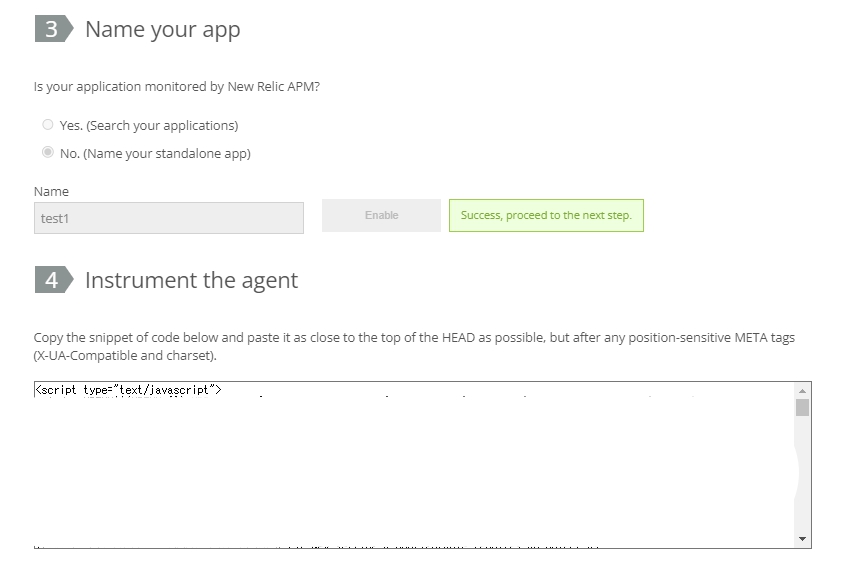This screenshot has width=843, height=574.
Task: Click the empty scrollbar track below the thumb
Action: coord(802,473)
